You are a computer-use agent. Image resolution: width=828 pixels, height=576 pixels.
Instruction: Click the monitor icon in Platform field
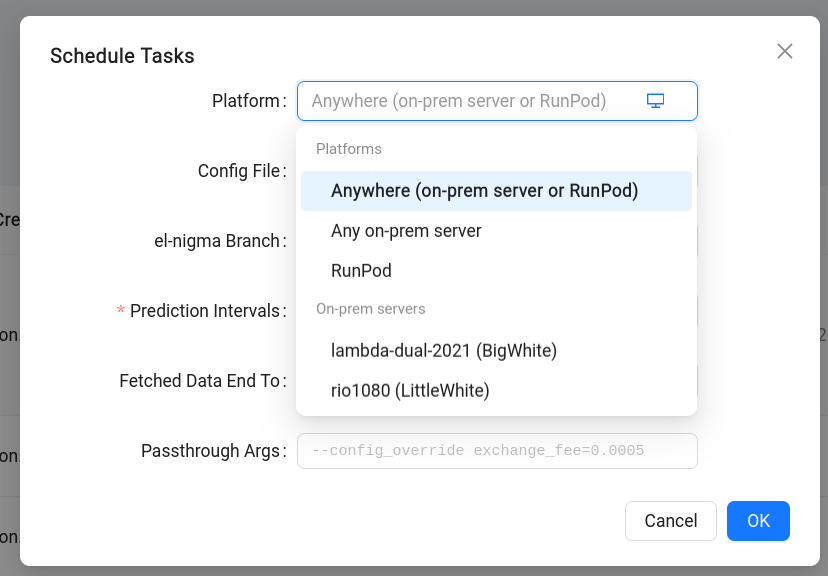click(655, 100)
